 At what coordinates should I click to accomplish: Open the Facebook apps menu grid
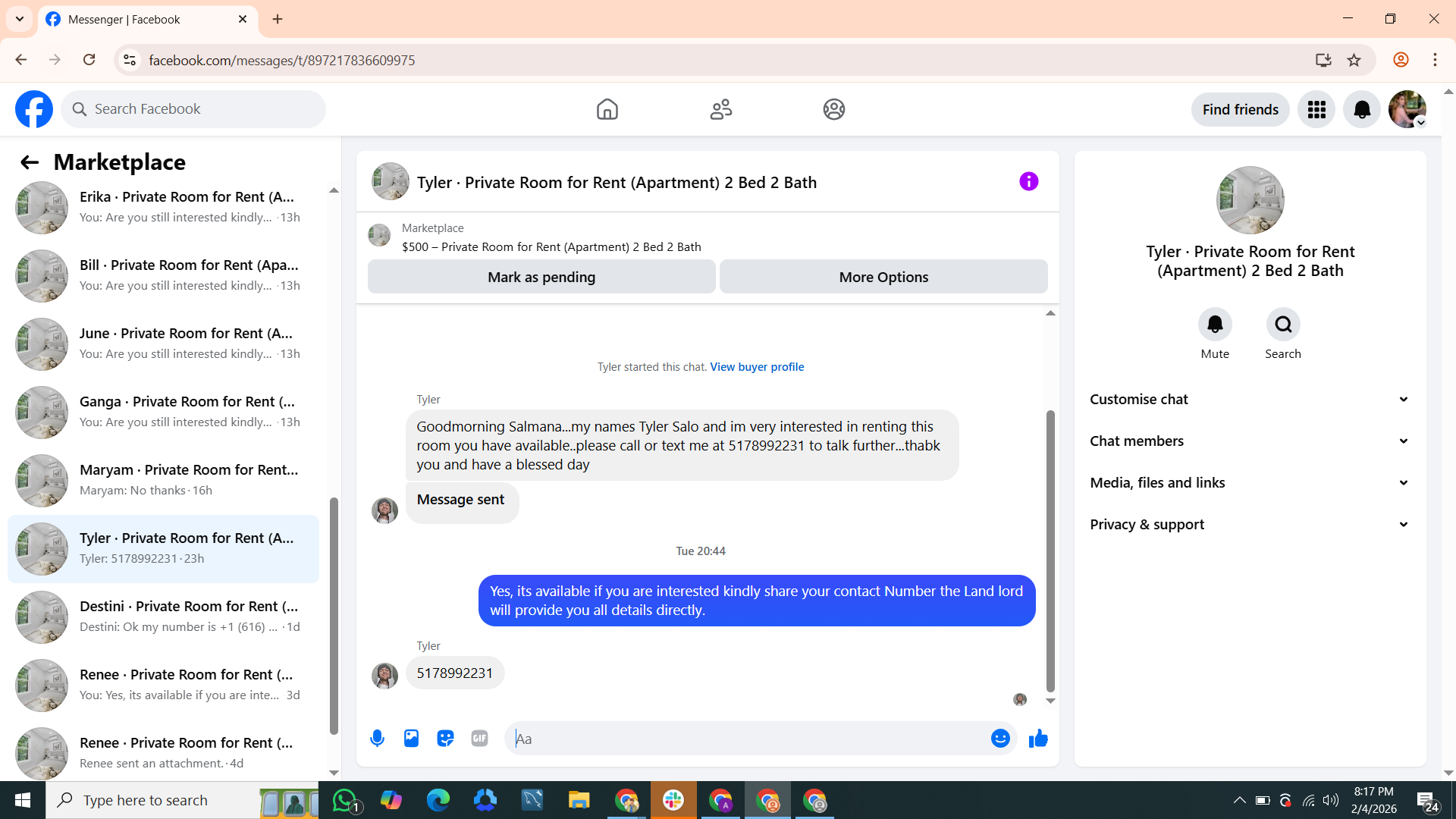pos(1316,110)
